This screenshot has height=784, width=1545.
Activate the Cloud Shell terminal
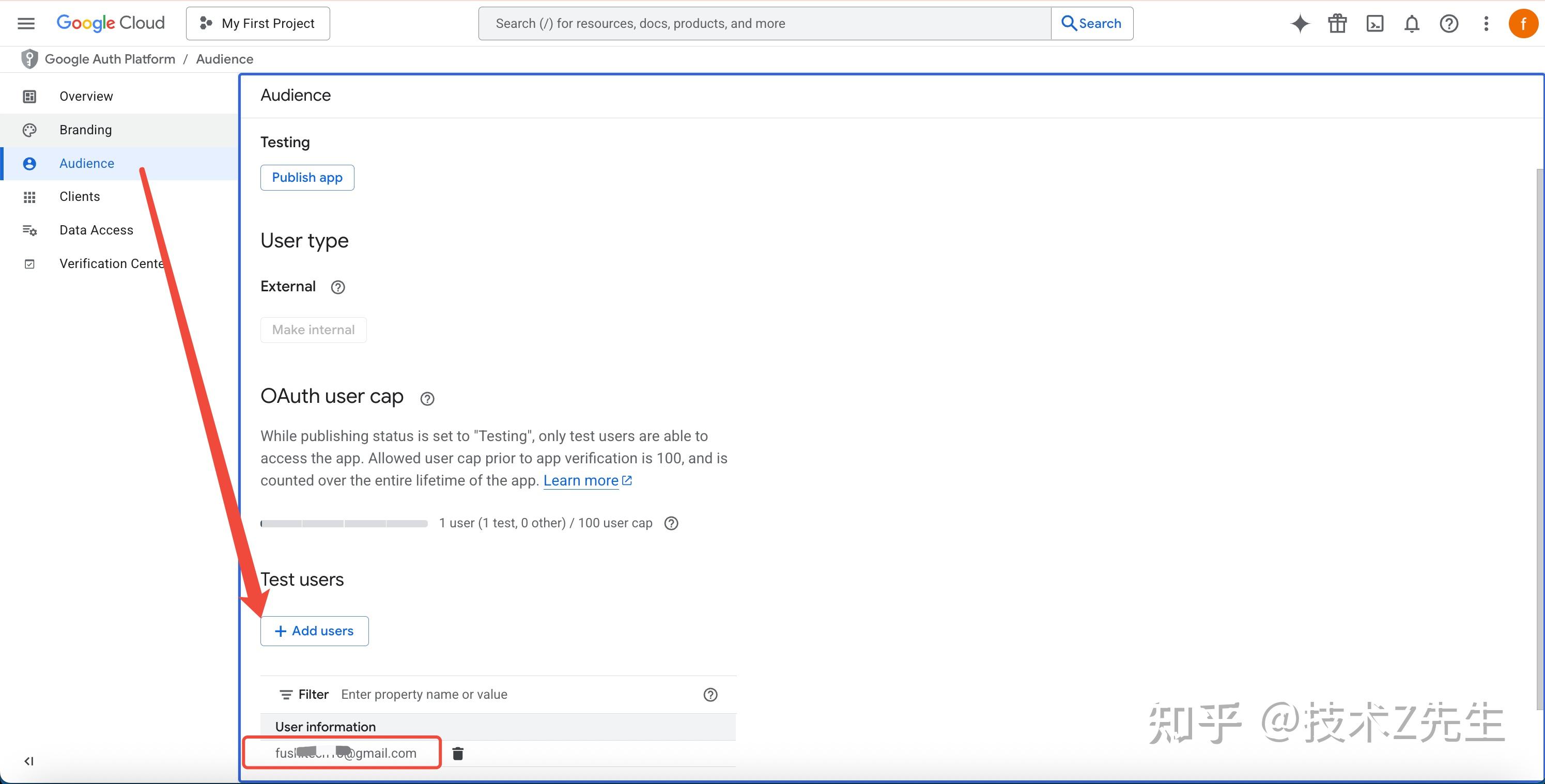[1374, 23]
